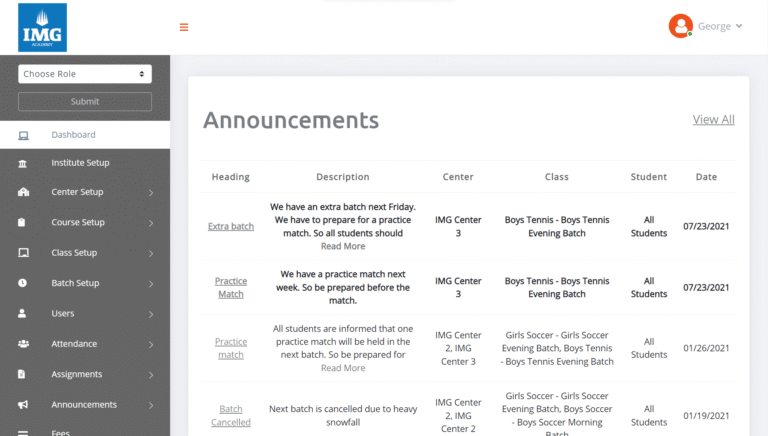This screenshot has height=436, width=768.
Task: Click the Institute Setup building icon
Action: coord(23,163)
